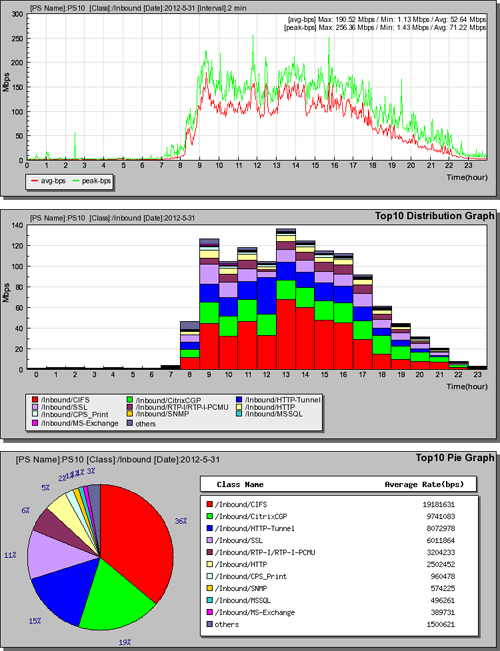Click the 'Top10 Pie Graph' title
The height and width of the screenshot is (651, 500).
[x=455, y=457]
